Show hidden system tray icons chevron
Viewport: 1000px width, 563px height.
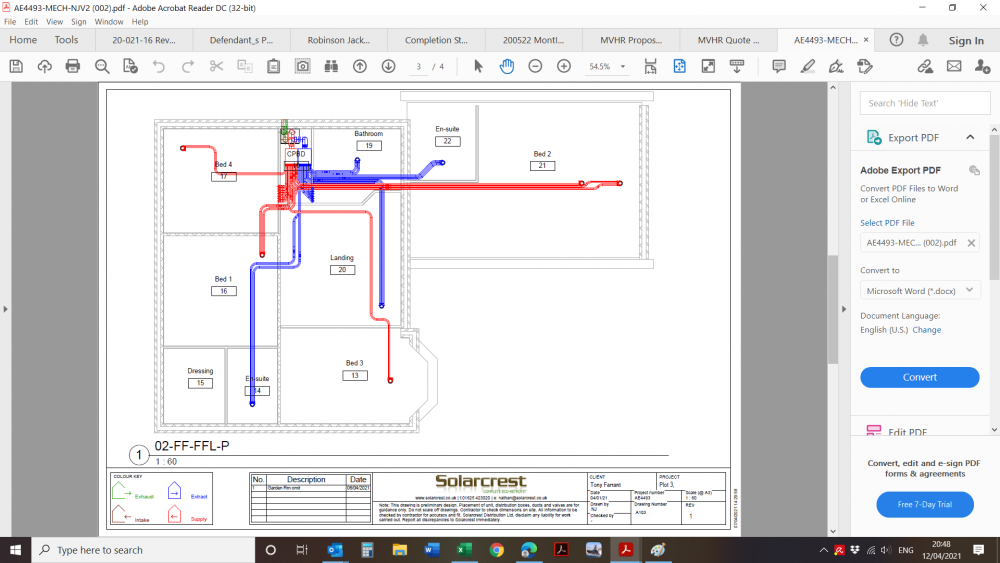tap(823, 550)
